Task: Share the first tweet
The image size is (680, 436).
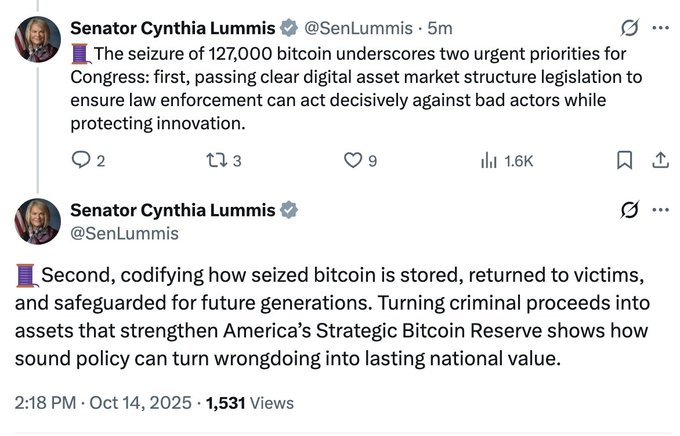Action: (659, 160)
